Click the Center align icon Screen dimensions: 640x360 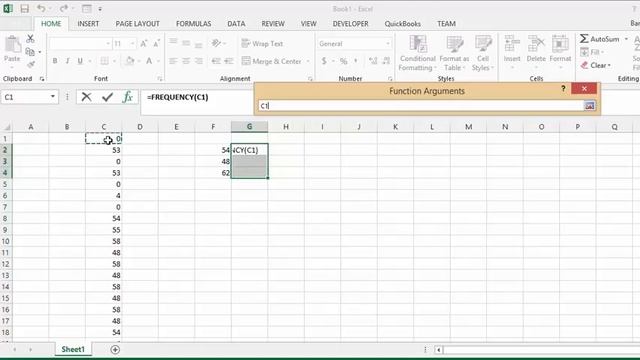tap(186, 61)
